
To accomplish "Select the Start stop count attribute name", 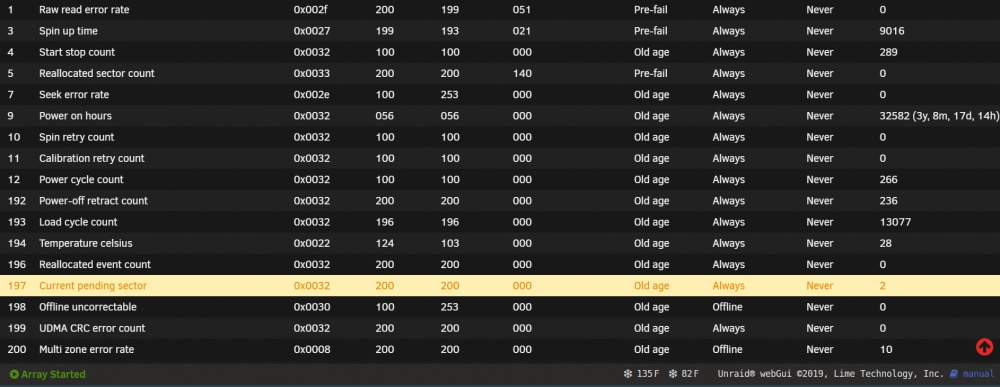I will pos(77,52).
